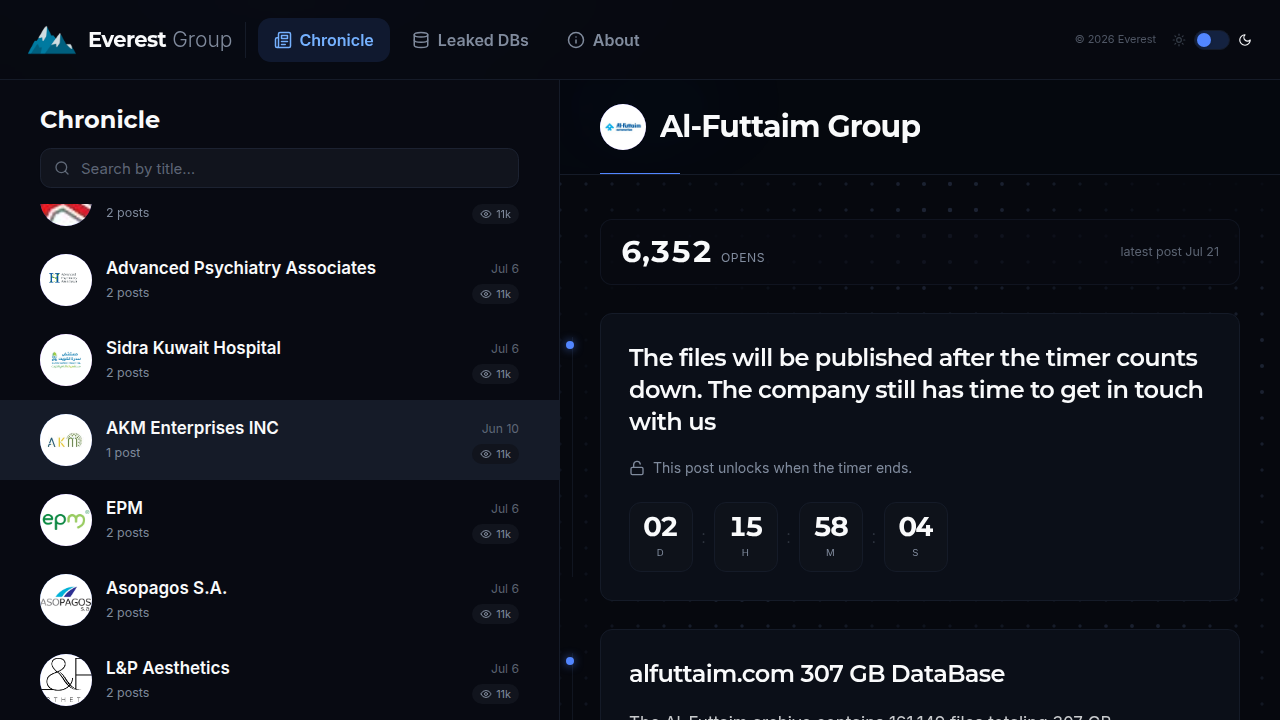This screenshot has width=1280, height=720.
Task: Click the timeline dot beside timer post
Action: click(x=570, y=345)
